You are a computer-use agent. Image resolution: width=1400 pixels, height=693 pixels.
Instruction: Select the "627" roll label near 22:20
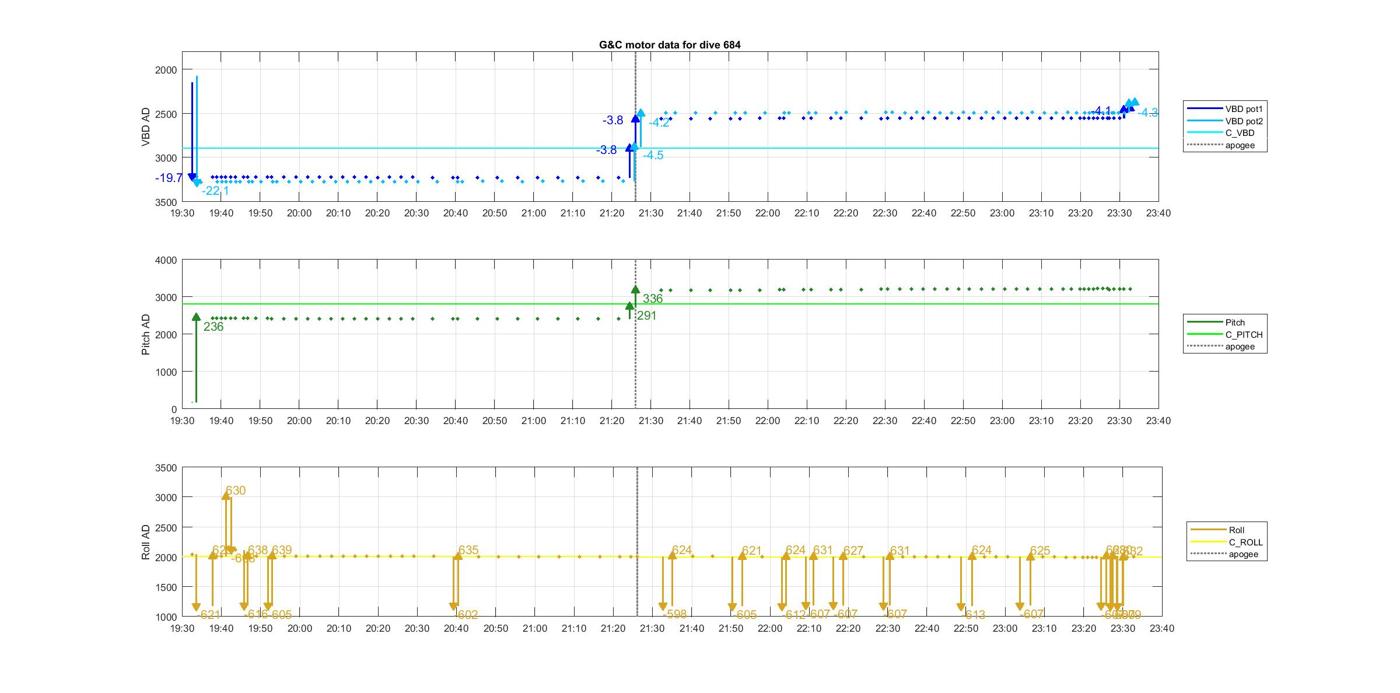853,551
